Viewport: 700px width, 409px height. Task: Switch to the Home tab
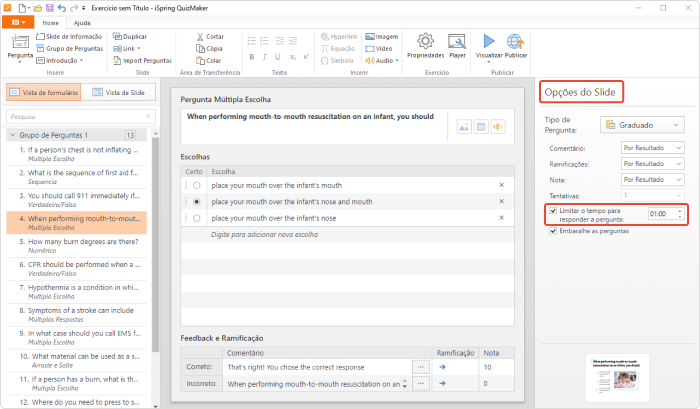[x=50, y=23]
